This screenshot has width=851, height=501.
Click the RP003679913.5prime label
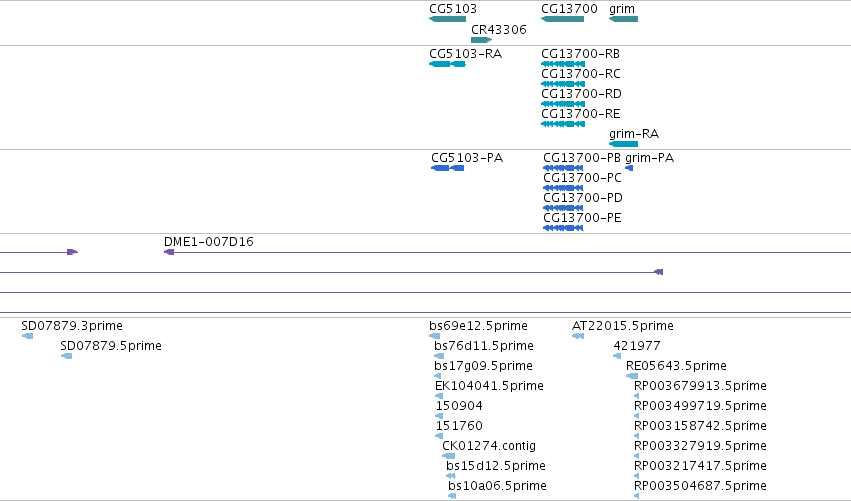tap(700, 386)
